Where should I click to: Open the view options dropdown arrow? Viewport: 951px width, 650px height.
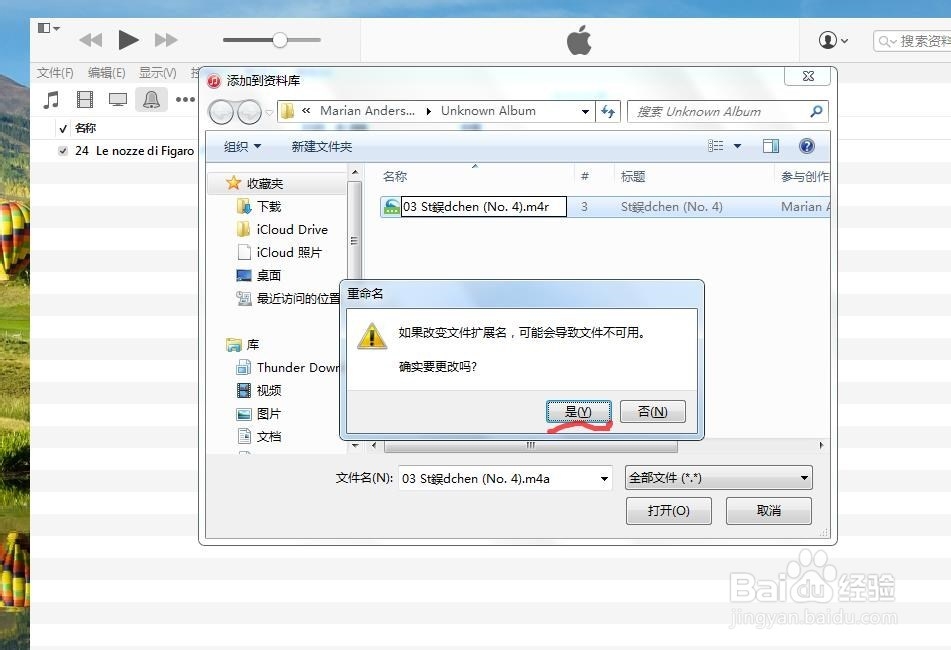tap(736, 145)
